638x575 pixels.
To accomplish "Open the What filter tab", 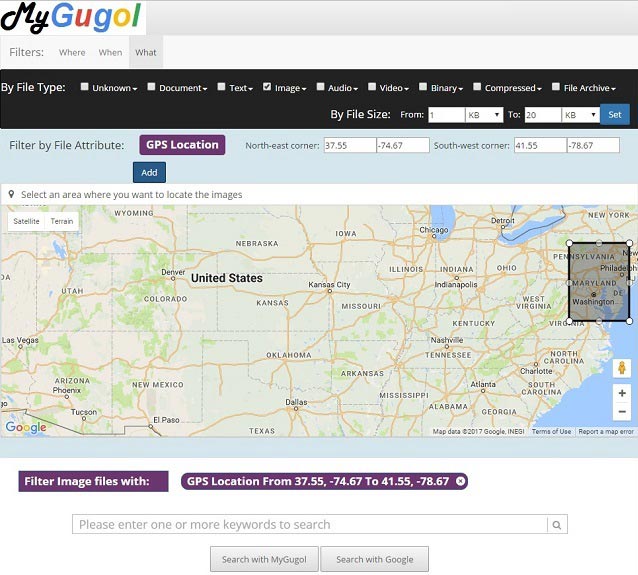I will 146,52.
